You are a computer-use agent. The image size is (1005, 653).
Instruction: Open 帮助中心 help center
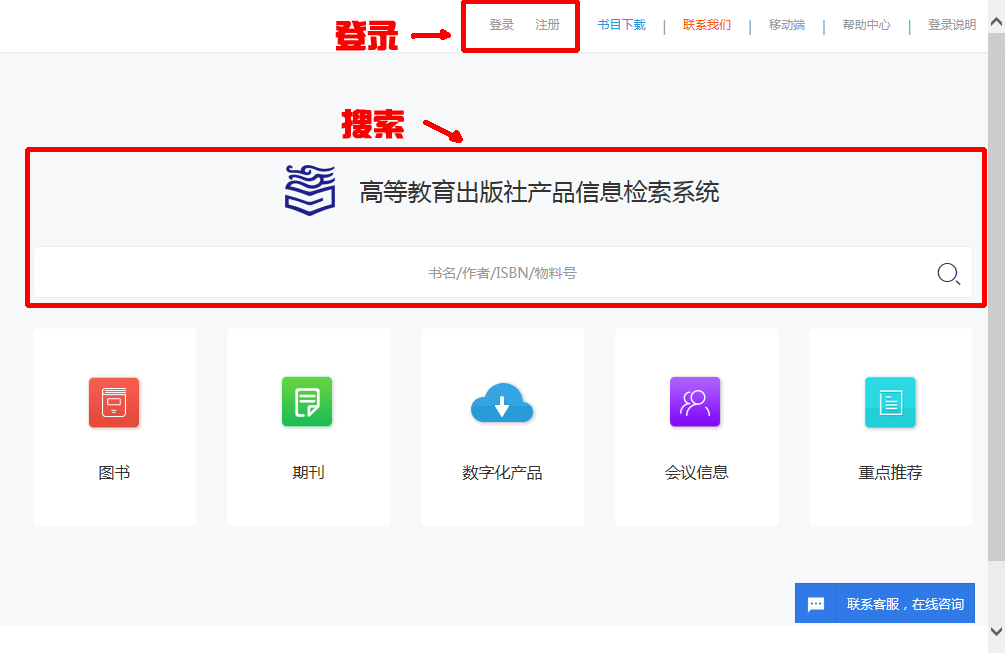tap(867, 25)
